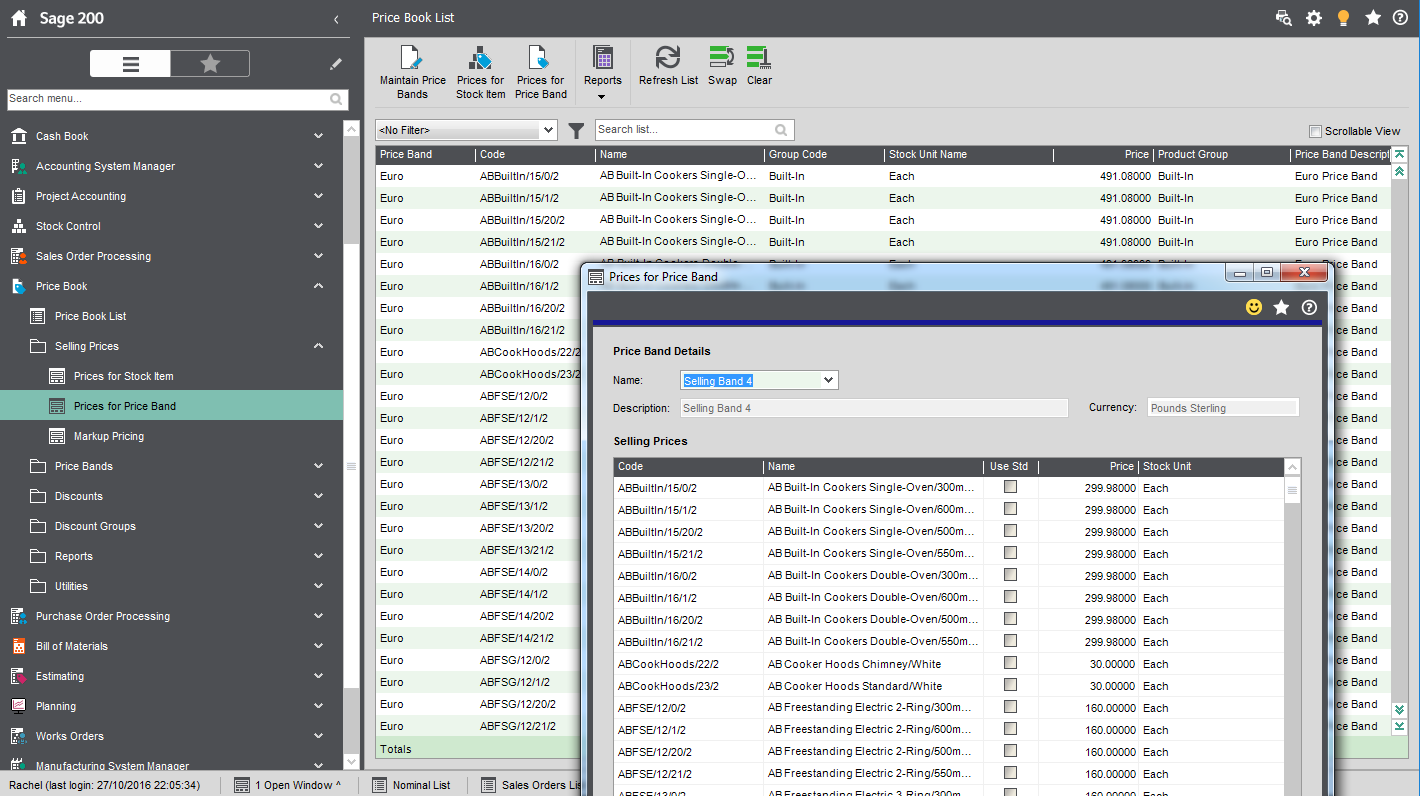The width and height of the screenshot is (1420, 796).
Task: Tick Use Std for ABBuiltIn/15/1/2
Action: [x=1010, y=509]
